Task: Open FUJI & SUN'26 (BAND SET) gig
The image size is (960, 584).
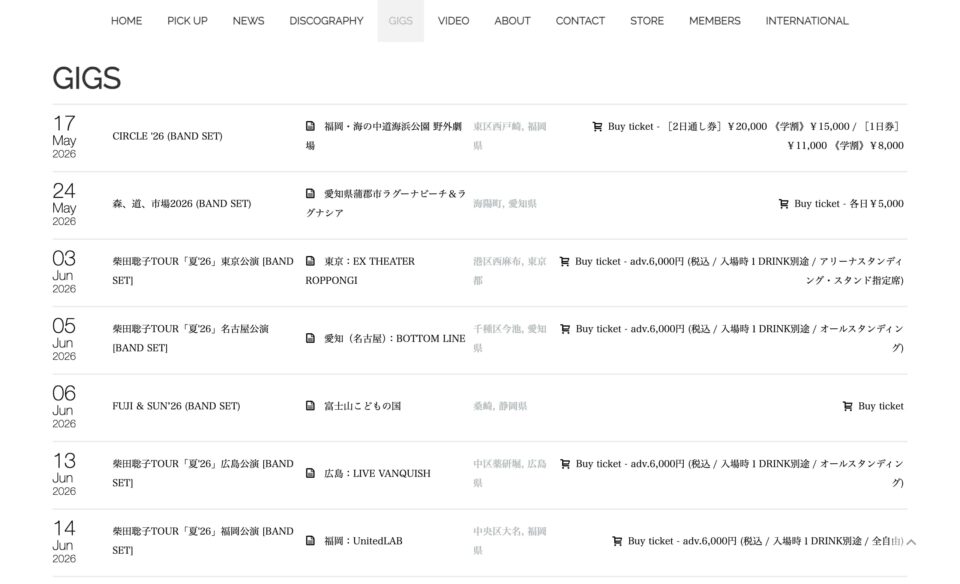Action: click(176, 406)
